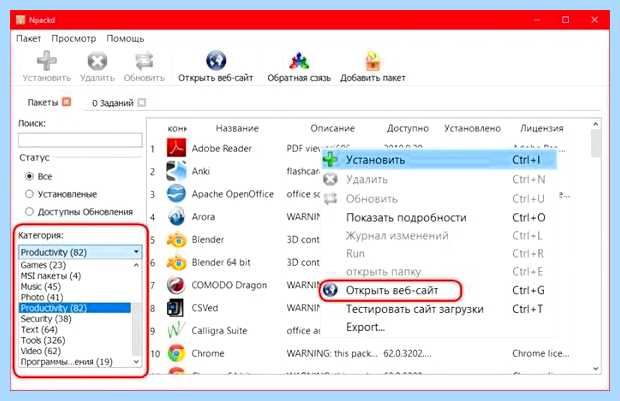This screenshot has height=401, width=620.
Task: Select the Chrome row name text
Action: tap(208, 353)
